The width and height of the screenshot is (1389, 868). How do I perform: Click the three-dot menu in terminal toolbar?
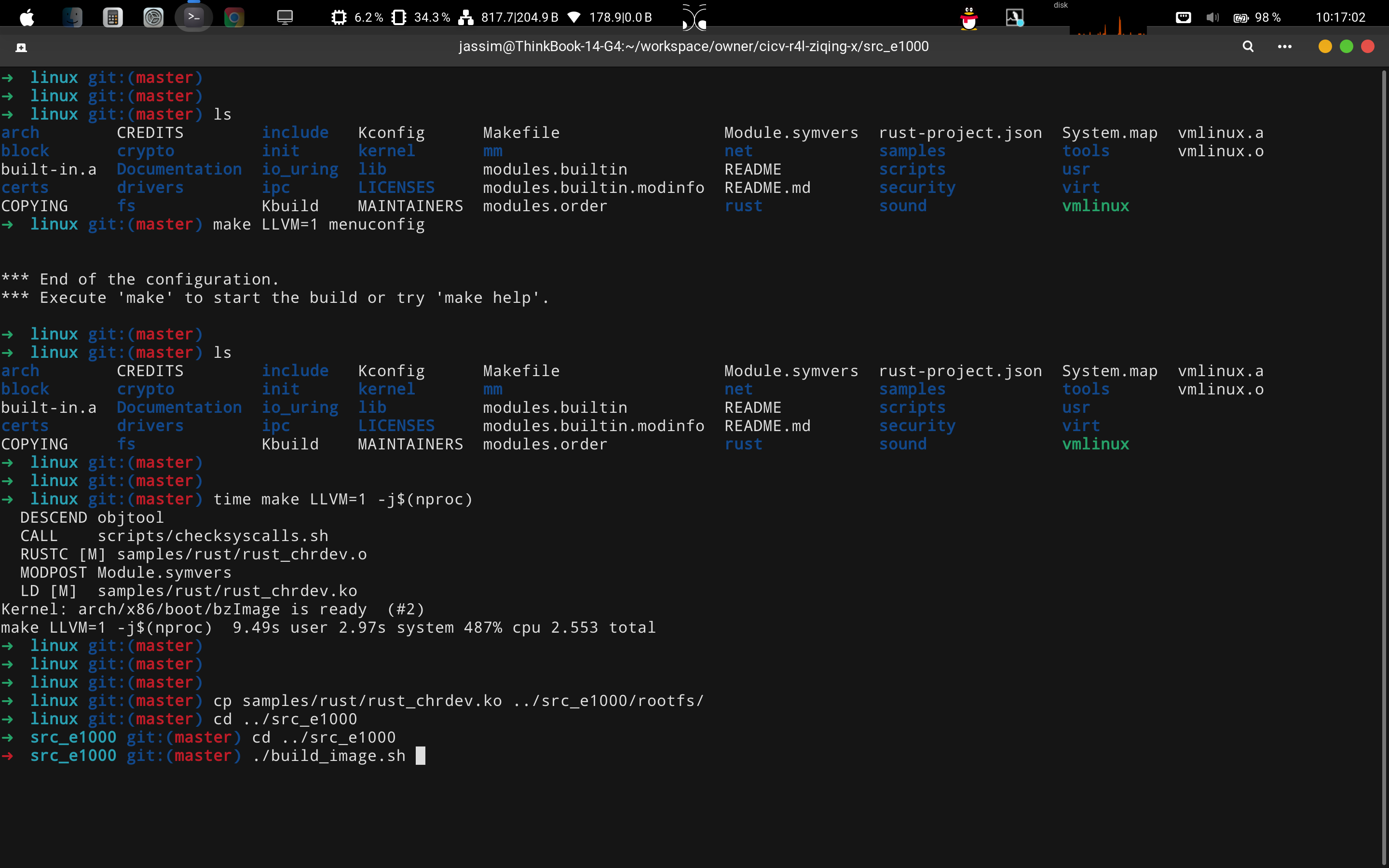click(x=1284, y=47)
